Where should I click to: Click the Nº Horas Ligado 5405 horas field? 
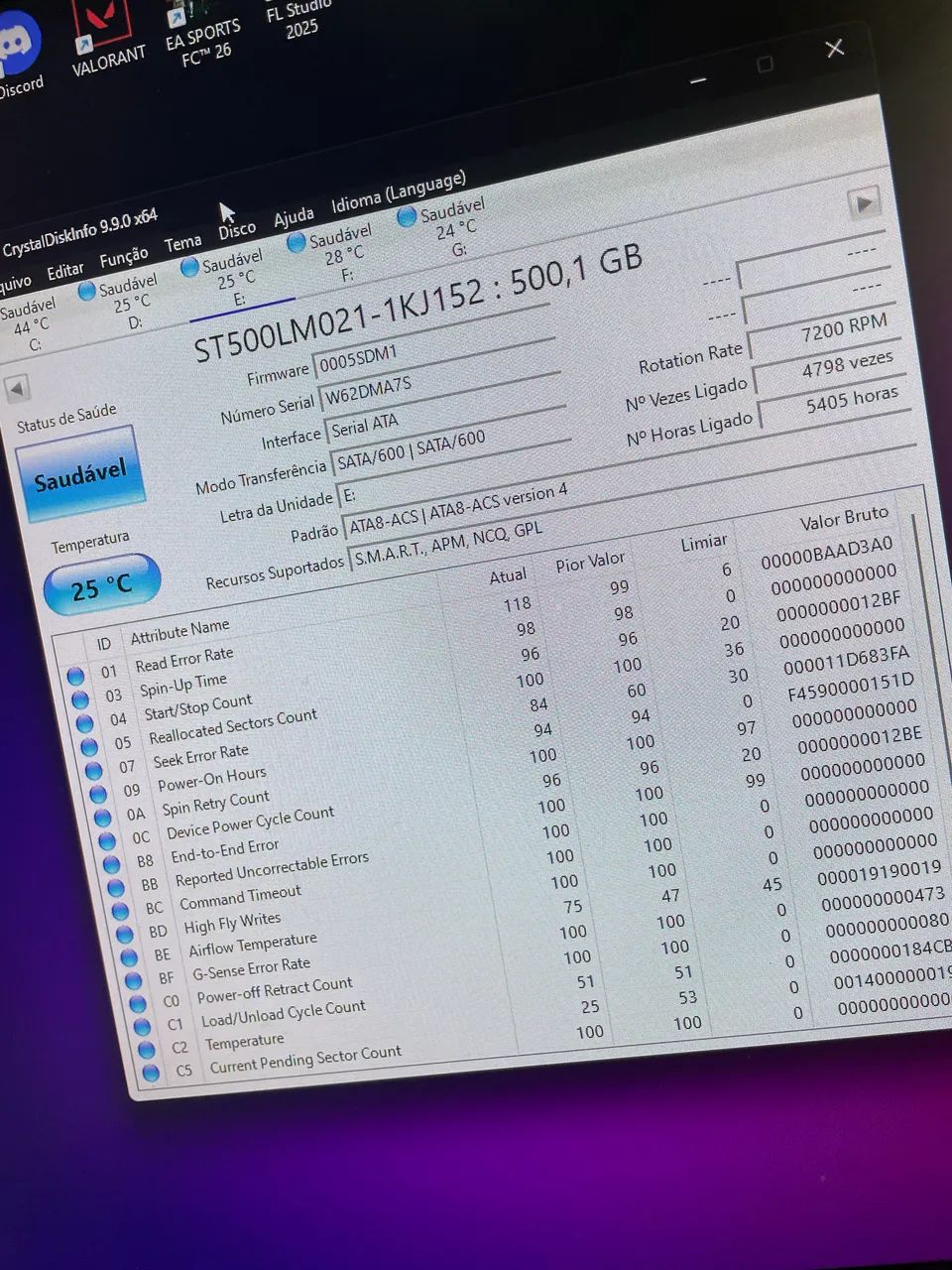[x=832, y=405]
